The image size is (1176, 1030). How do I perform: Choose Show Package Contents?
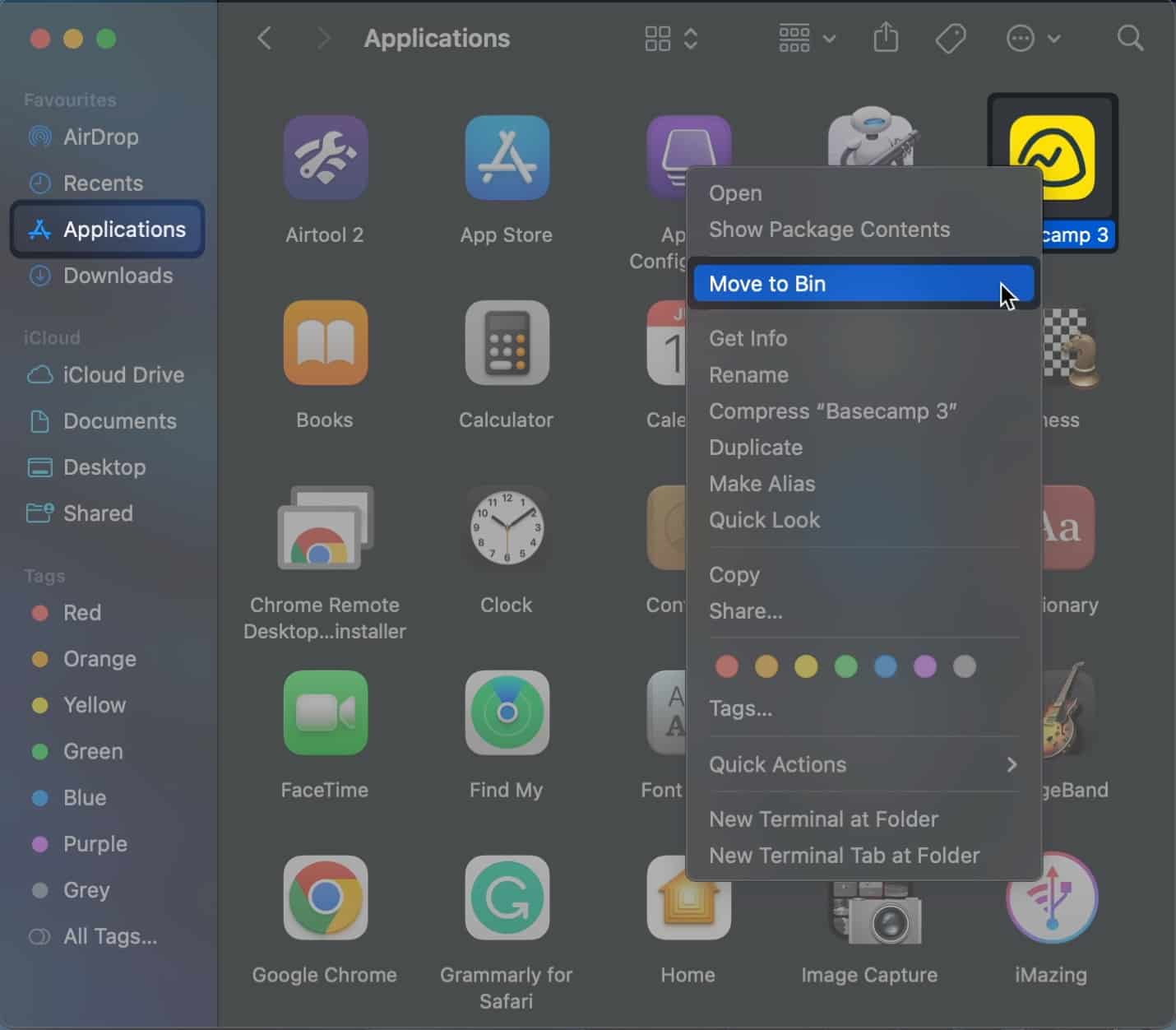(863, 229)
